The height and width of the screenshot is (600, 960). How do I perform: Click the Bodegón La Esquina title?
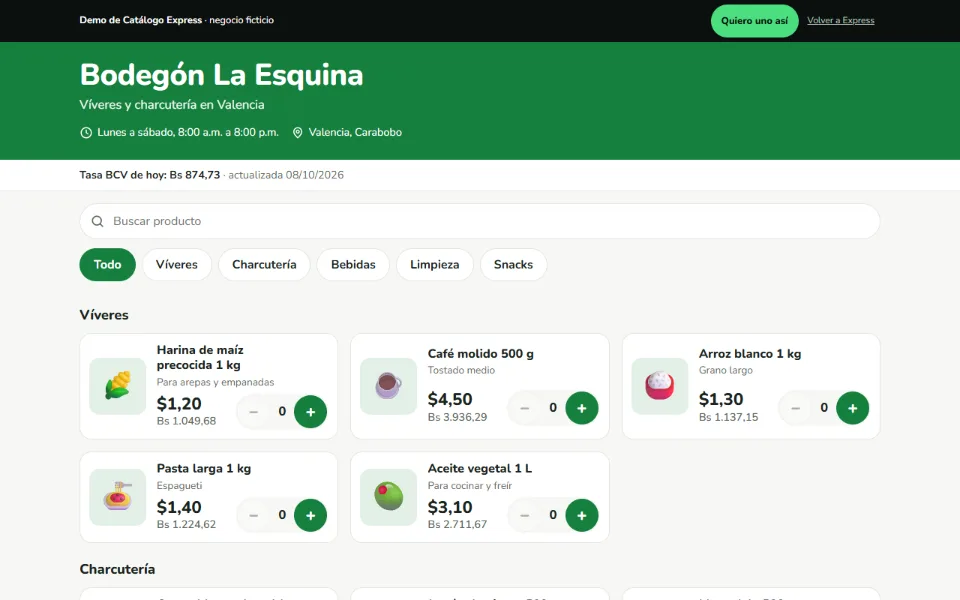point(221,75)
